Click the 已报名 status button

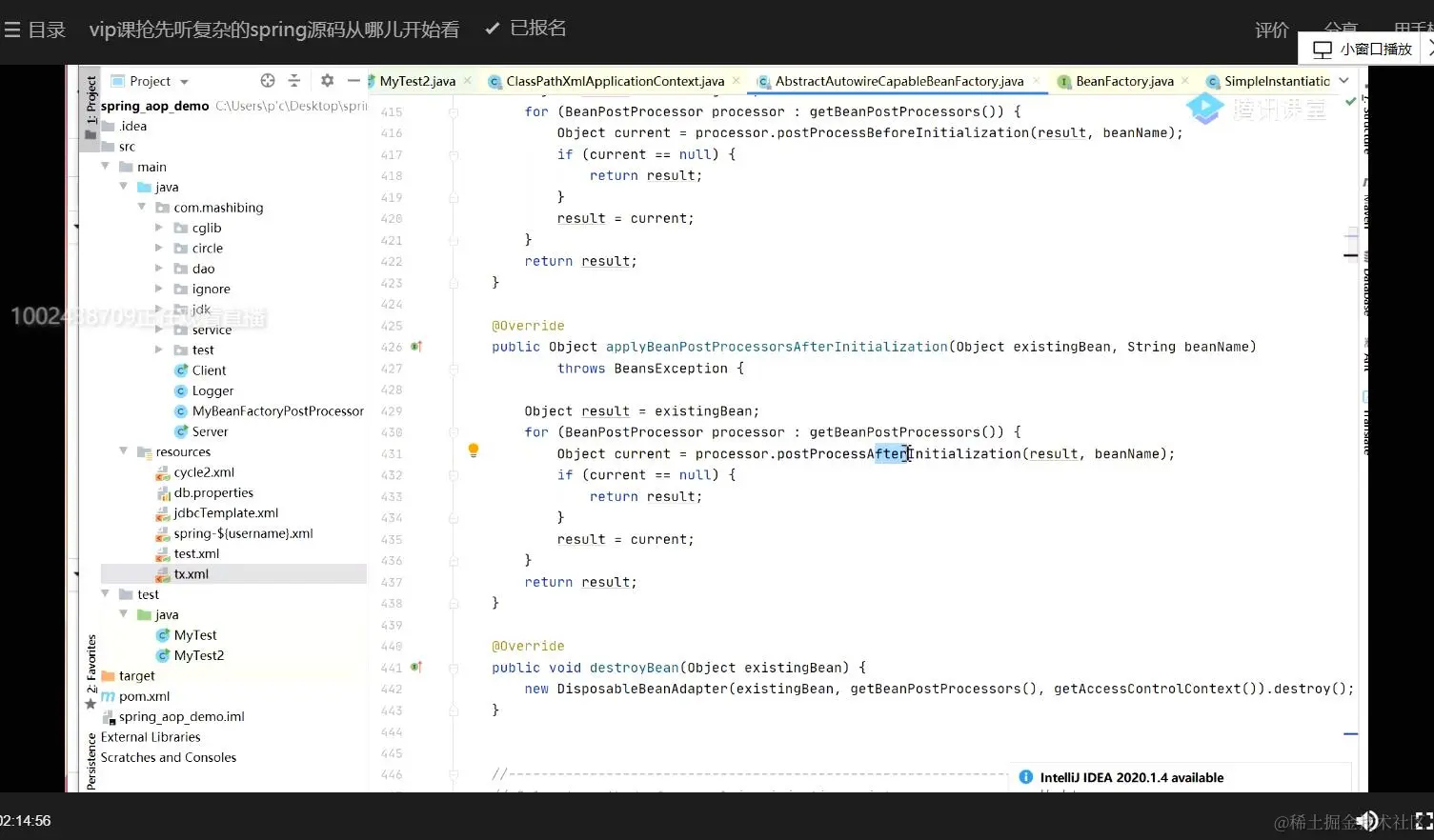pos(526,29)
